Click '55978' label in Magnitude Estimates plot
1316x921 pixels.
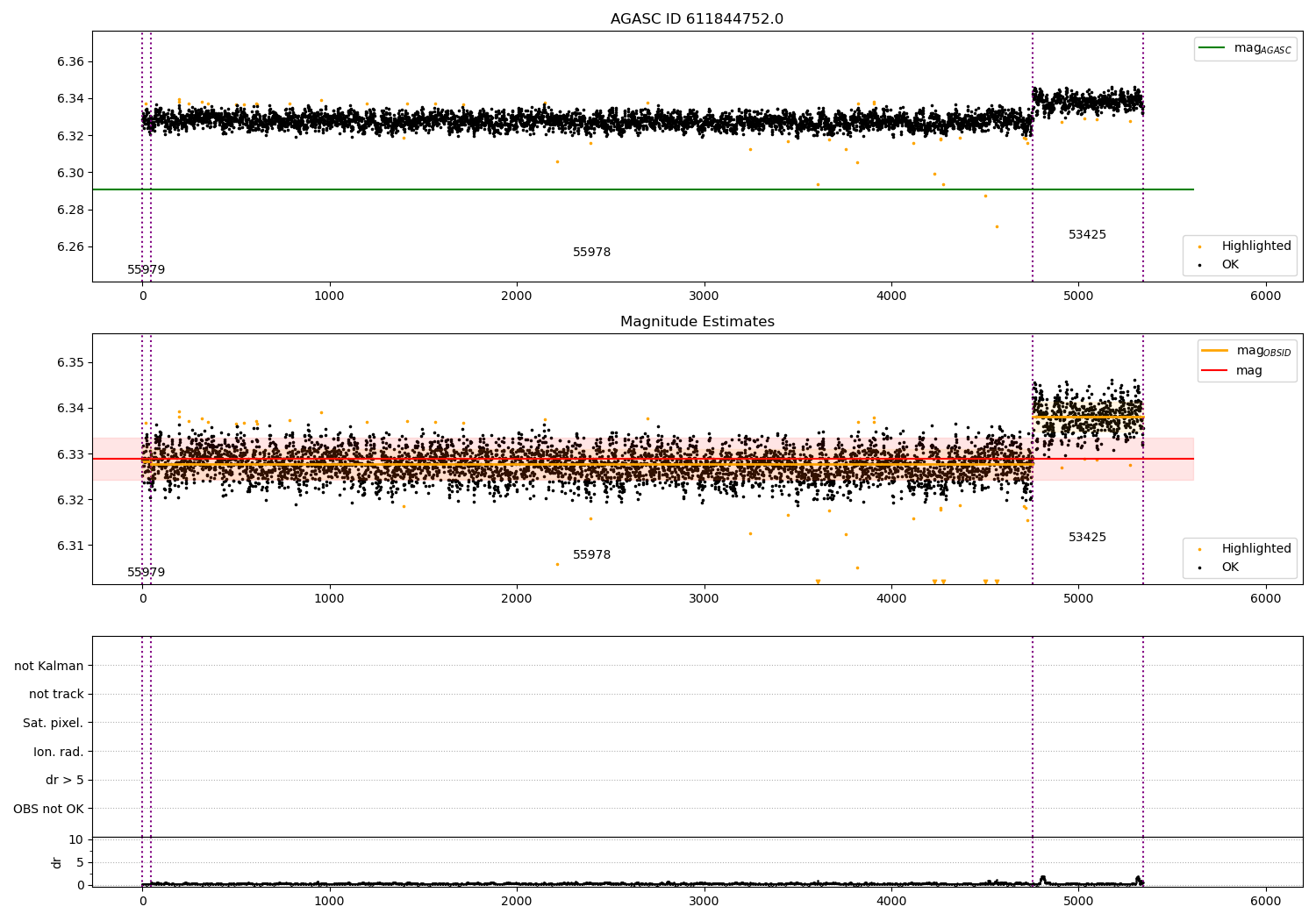tap(591, 555)
